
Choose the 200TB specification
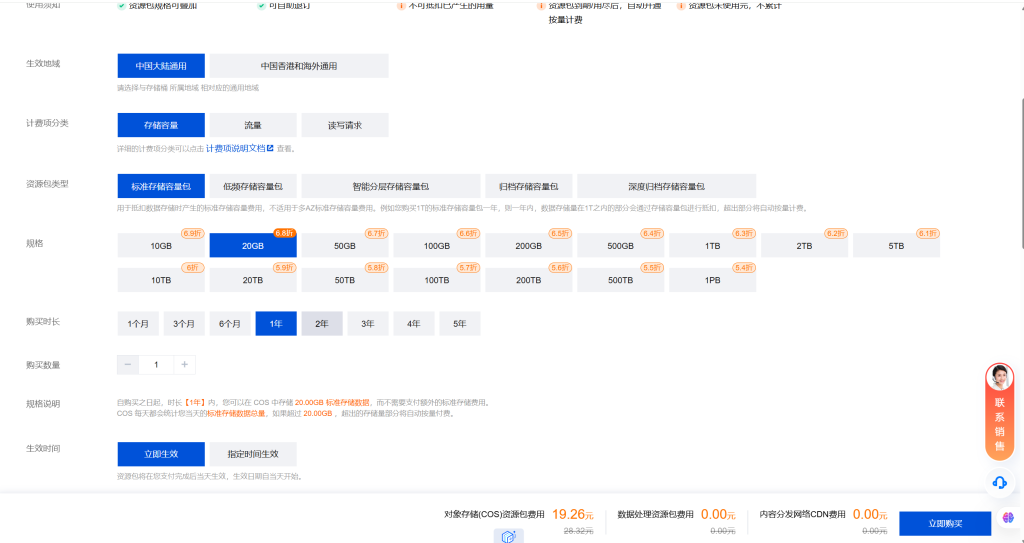coord(529,280)
